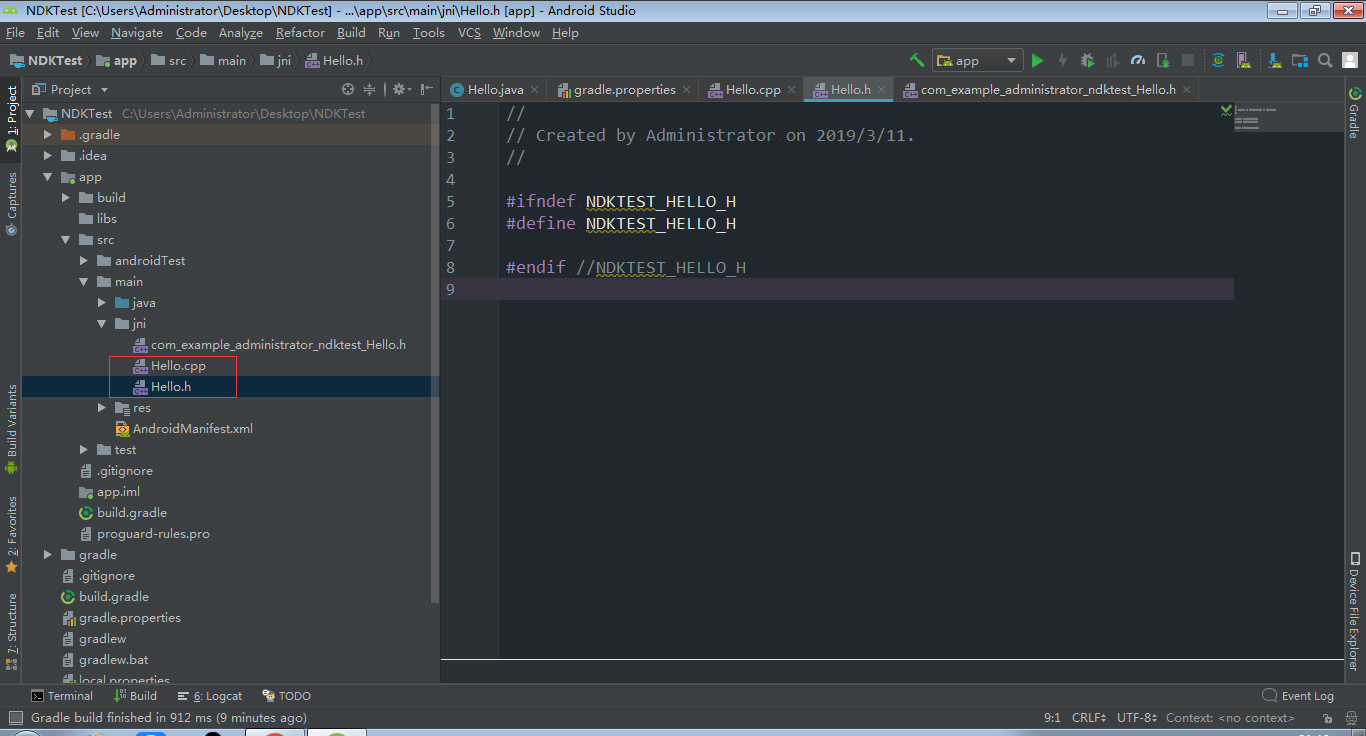This screenshot has width=1366, height=736.
Task: Toggle the Captures side tool window
Action: pyautogui.click(x=11, y=203)
